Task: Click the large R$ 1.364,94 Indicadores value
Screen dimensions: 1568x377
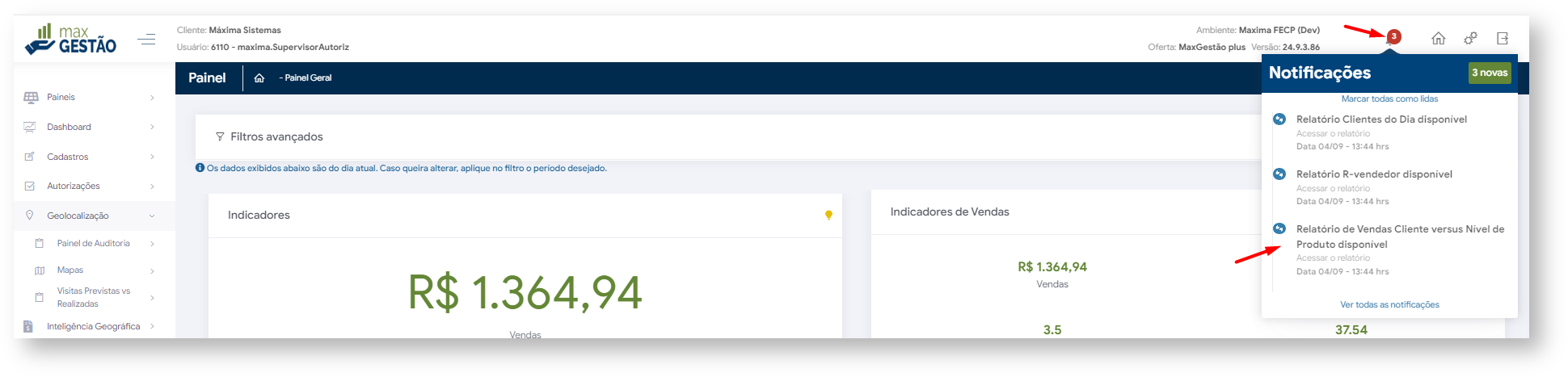Action: click(x=525, y=292)
